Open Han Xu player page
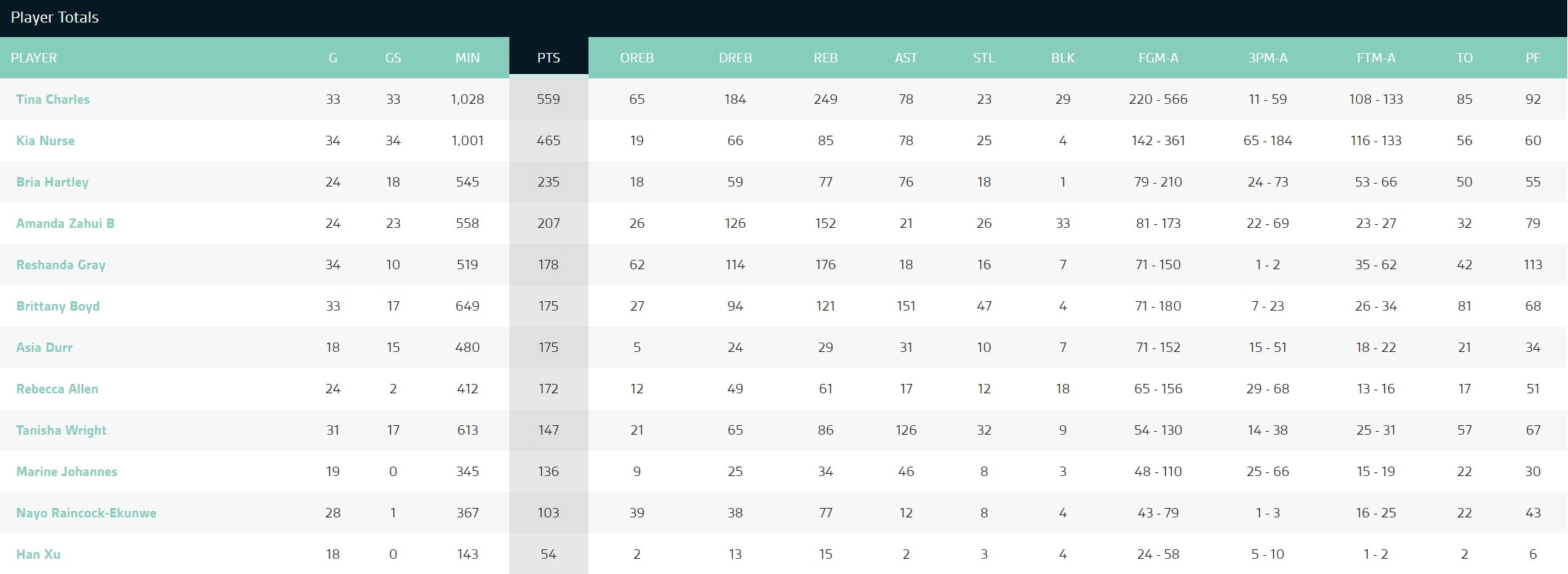The height and width of the screenshot is (574, 1568). click(x=38, y=554)
